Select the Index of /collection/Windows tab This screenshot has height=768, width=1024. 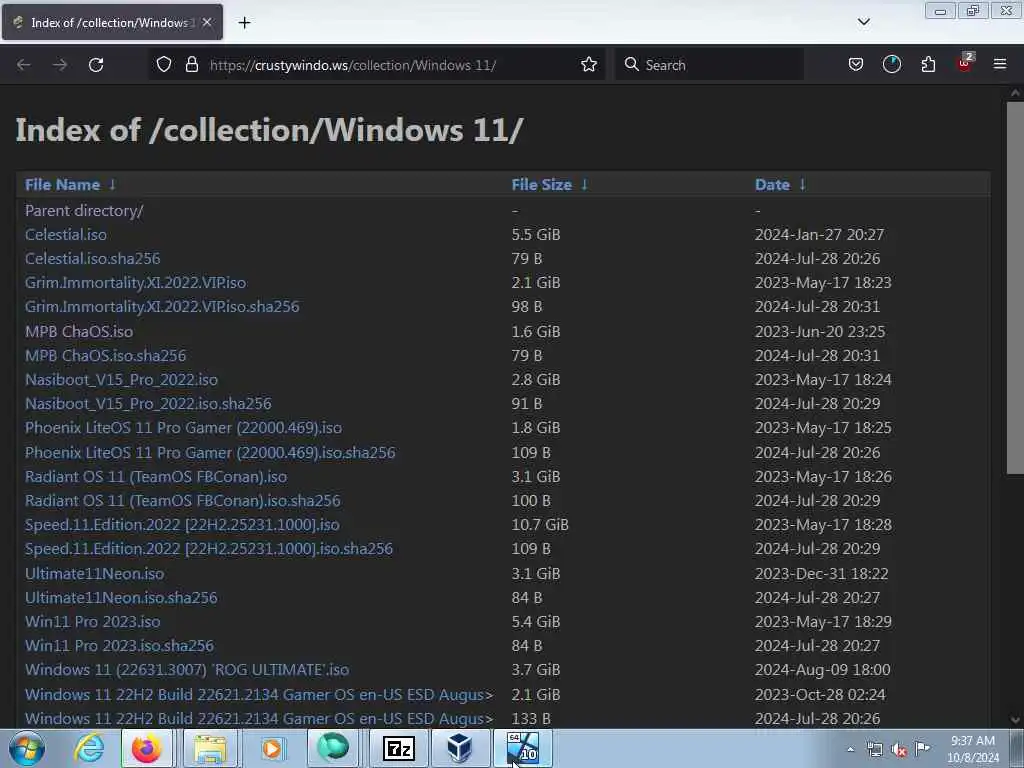point(112,22)
